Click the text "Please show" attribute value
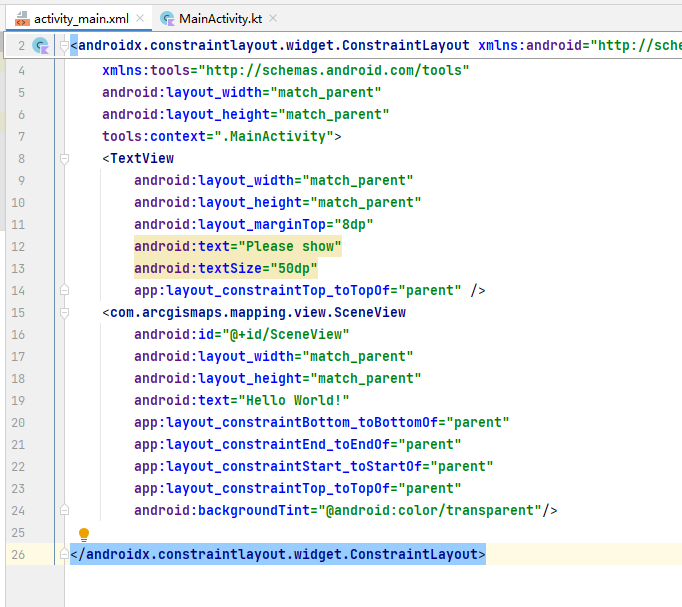The width and height of the screenshot is (682, 607). coord(290,247)
